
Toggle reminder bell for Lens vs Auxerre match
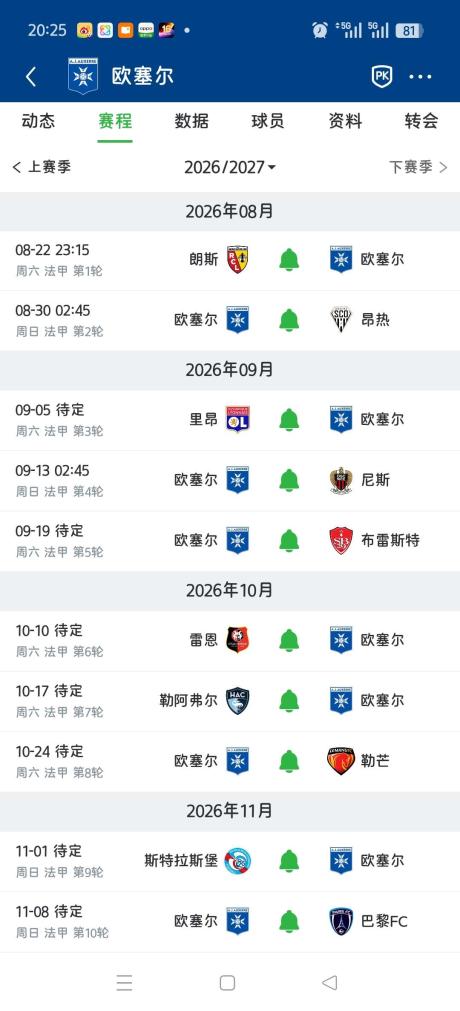tap(289, 260)
